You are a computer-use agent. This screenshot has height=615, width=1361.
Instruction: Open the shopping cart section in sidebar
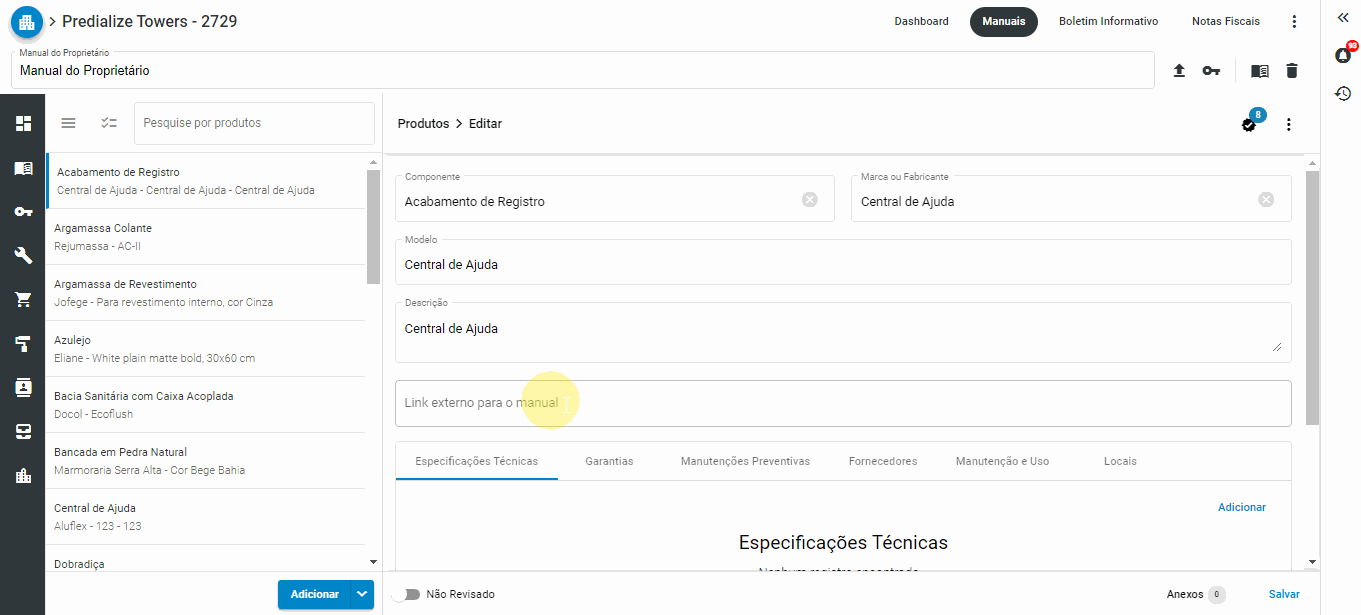point(22,299)
